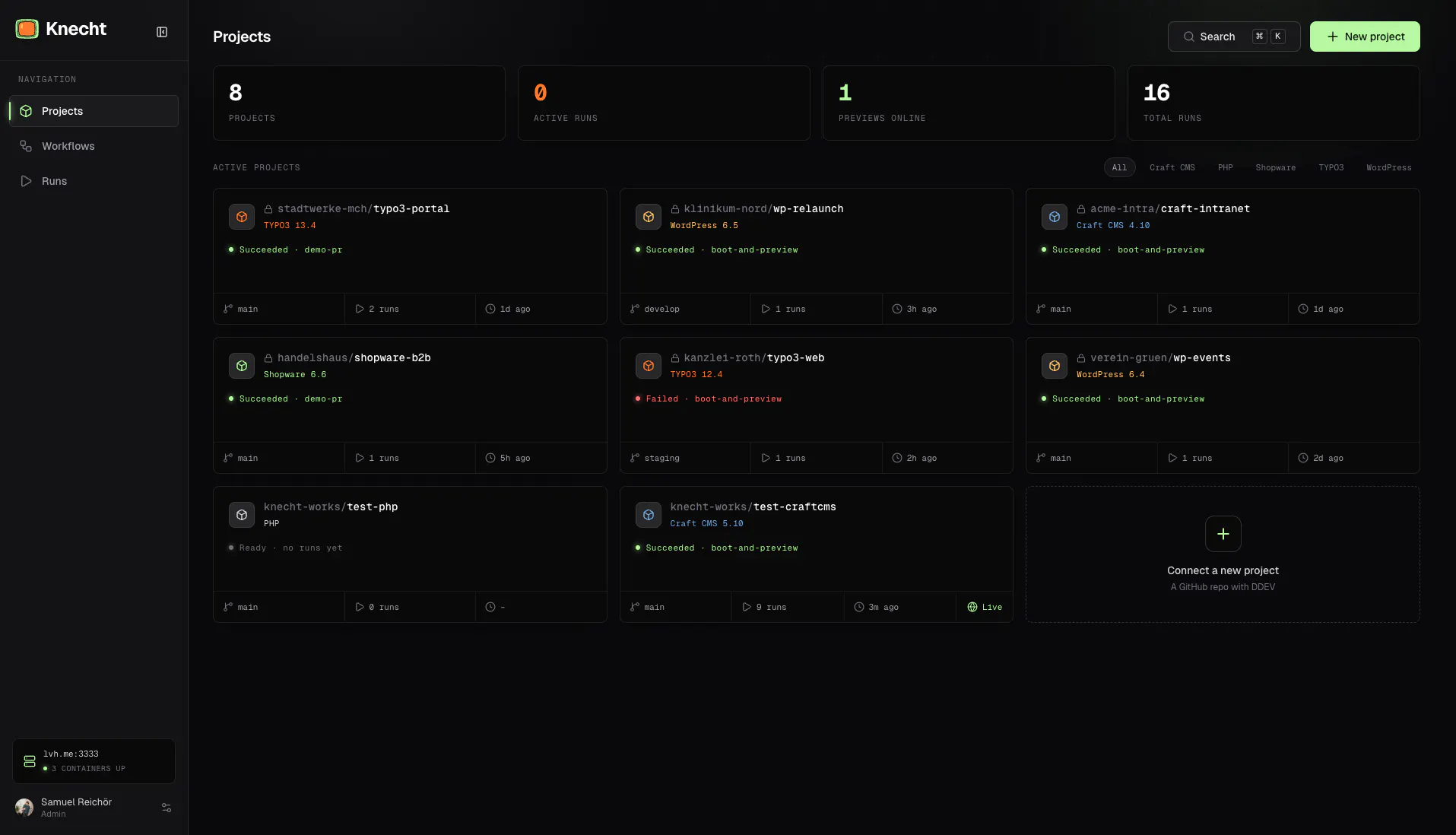The height and width of the screenshot is (835, 1456).
Task: Collapse the sidebar with the panel icon
Action: coord(162,32)
